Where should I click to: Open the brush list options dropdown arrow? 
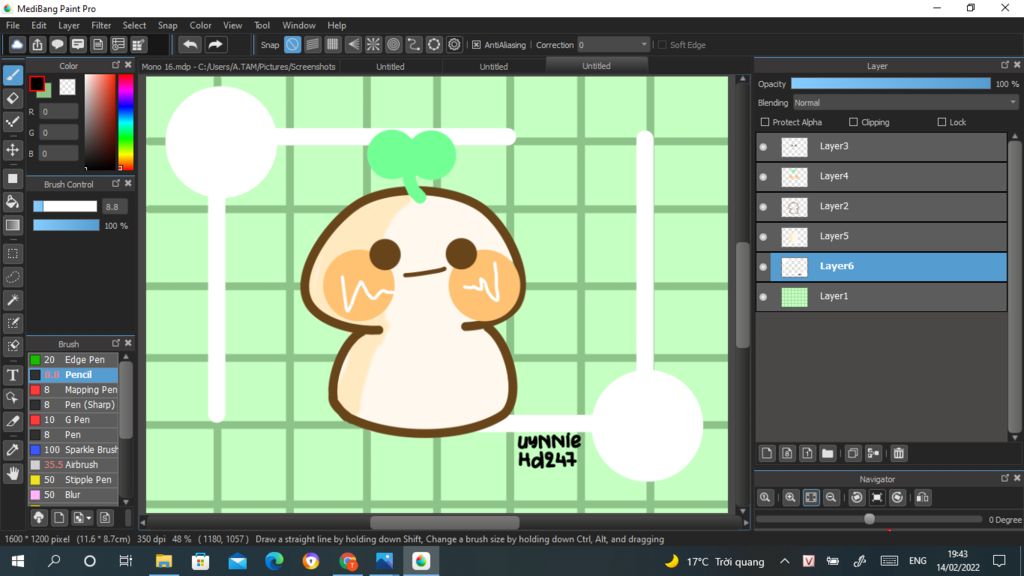coord(89,519)
